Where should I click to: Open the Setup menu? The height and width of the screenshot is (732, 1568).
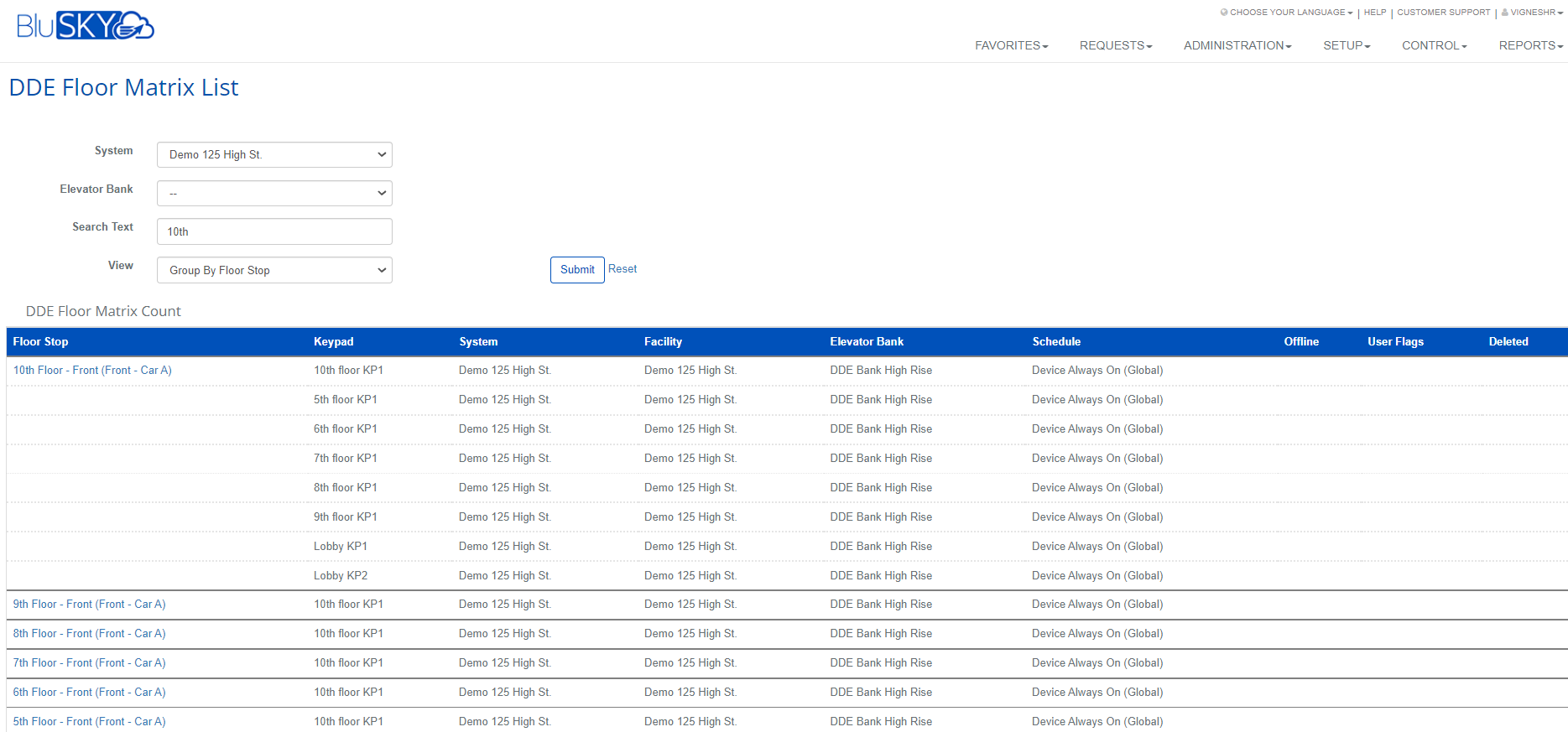pos(1346,45)
